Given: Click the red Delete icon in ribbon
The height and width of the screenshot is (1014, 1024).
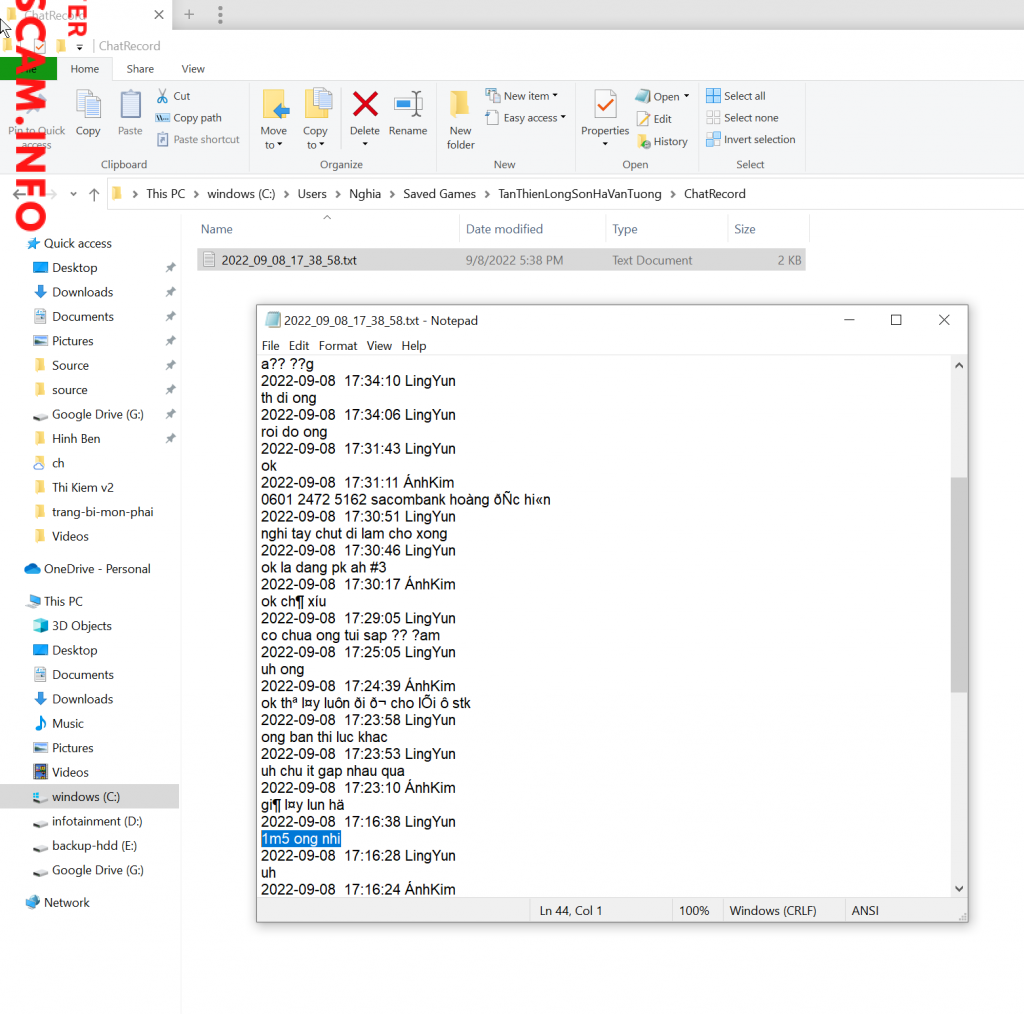Looking at the screenshot, I should click(x=365, y=104).
